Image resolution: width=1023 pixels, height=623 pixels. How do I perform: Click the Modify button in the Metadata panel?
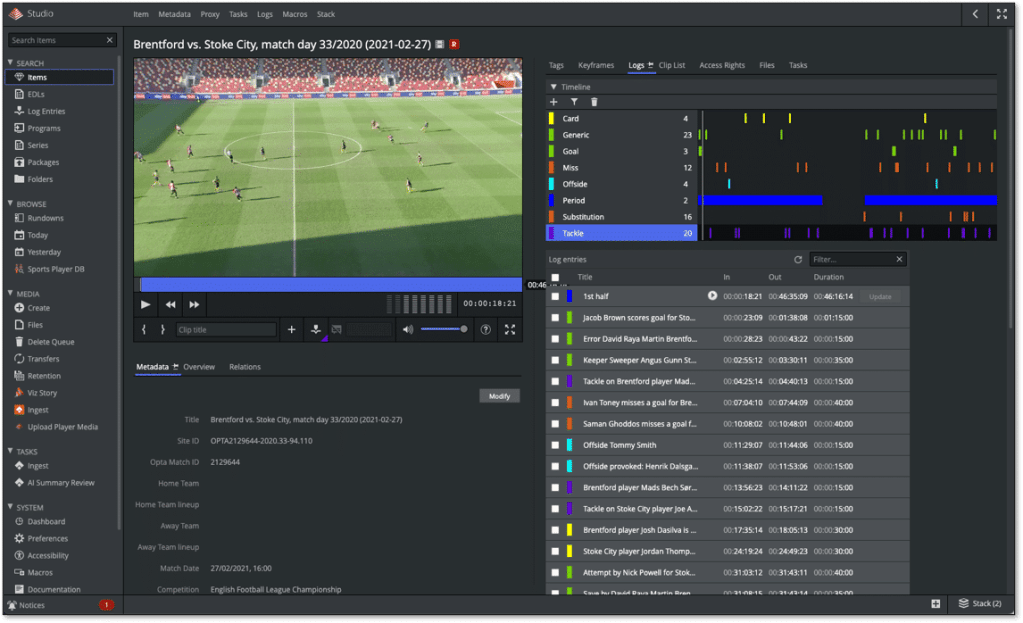[498, 395]
